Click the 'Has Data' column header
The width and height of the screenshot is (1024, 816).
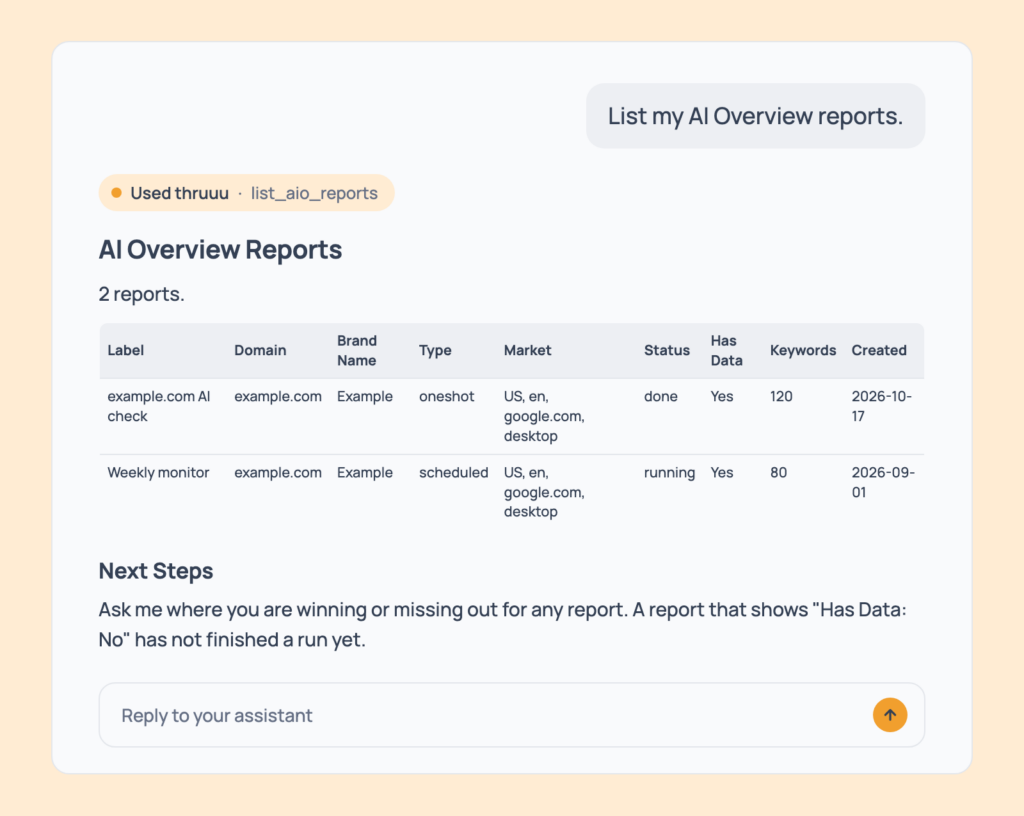[726, 350]
